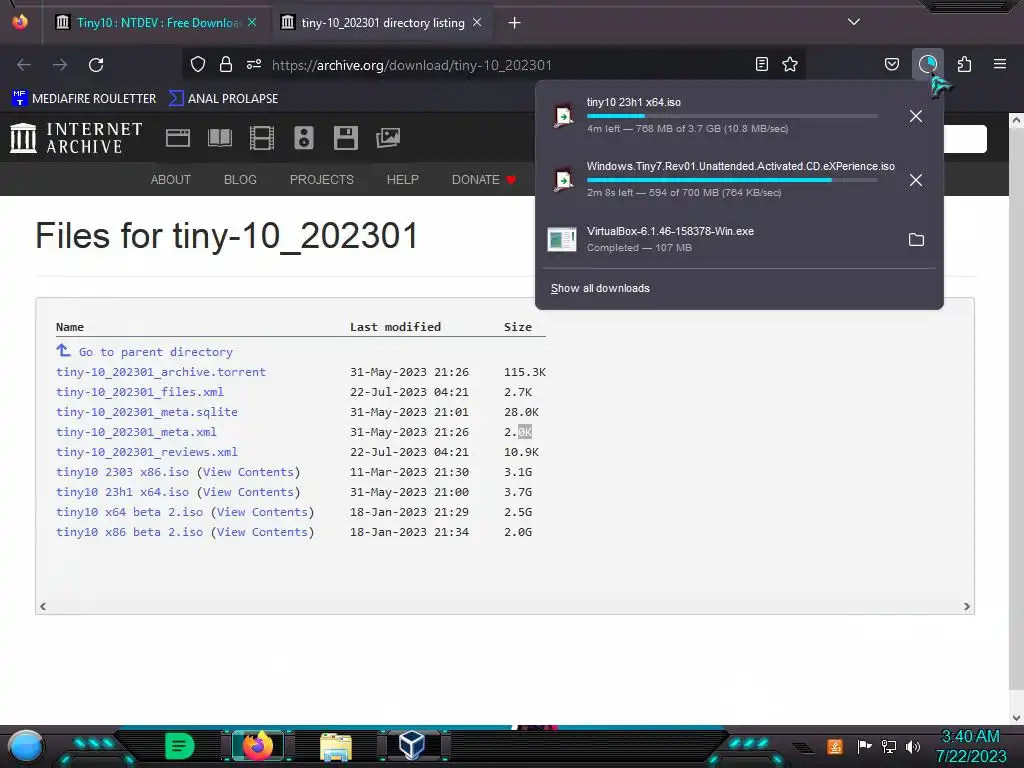
Task: Open tiny-10_202301_meta.sqlite
Action: (x=147, y=412)
